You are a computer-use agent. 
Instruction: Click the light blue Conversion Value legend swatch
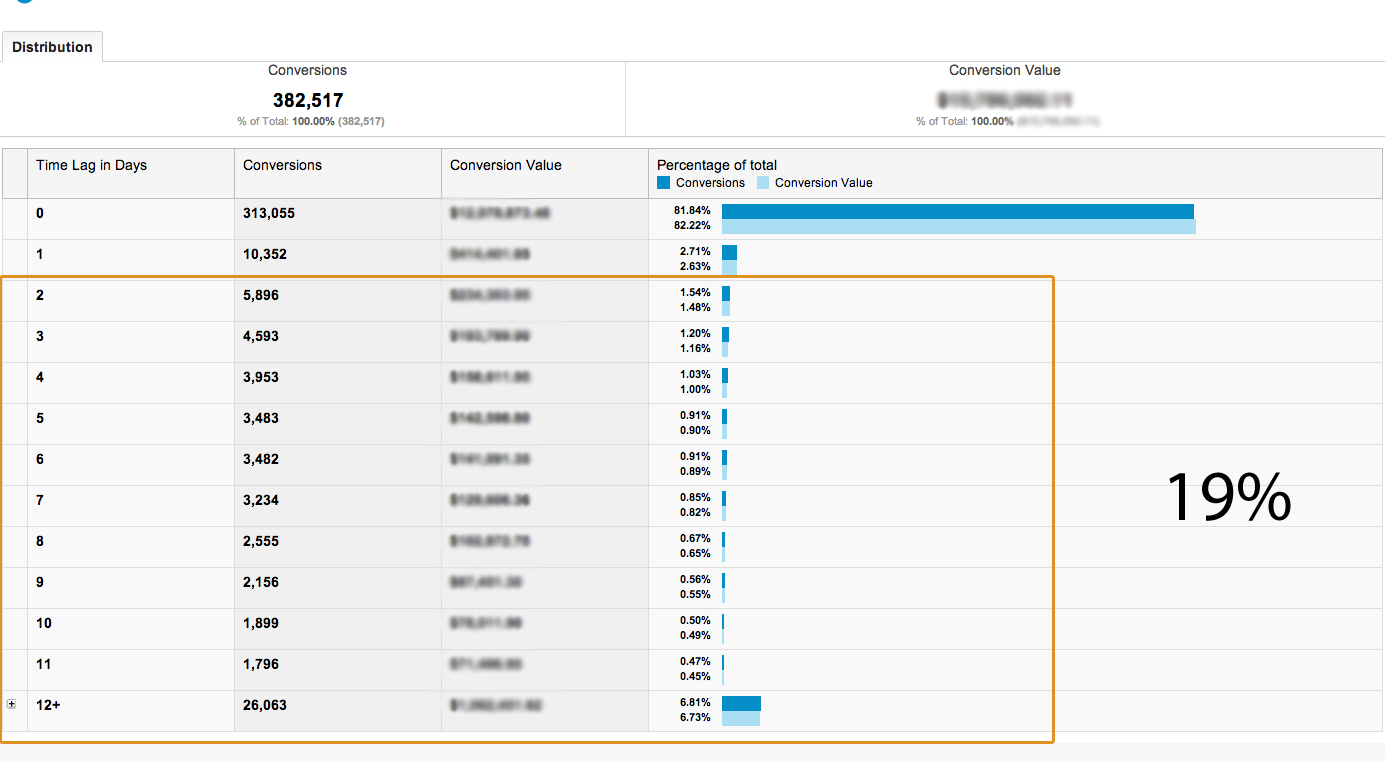[763, 183]
